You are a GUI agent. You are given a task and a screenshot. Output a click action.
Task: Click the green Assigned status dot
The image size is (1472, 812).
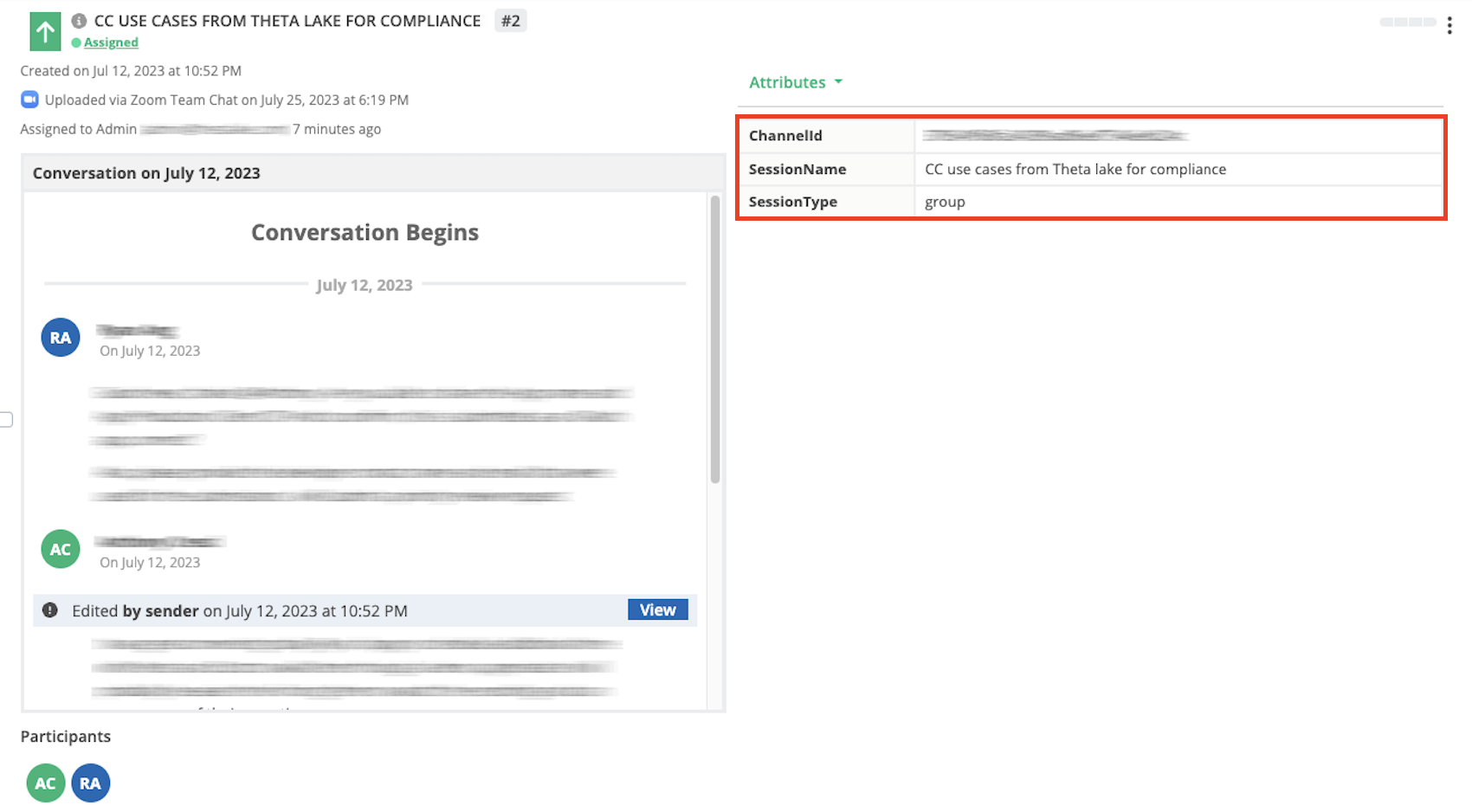(x=76, y=42)
